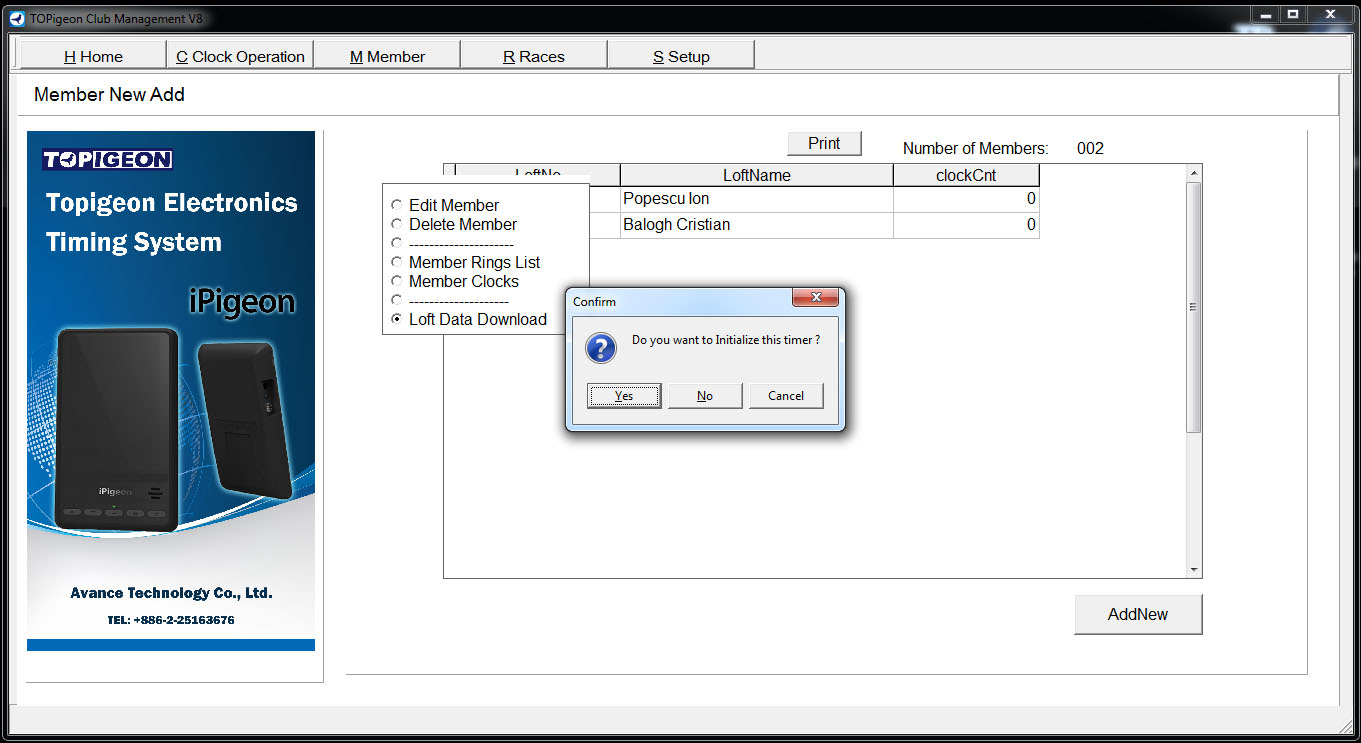
Task: Click the blue question mark icon
Action: tap(600, 348)
